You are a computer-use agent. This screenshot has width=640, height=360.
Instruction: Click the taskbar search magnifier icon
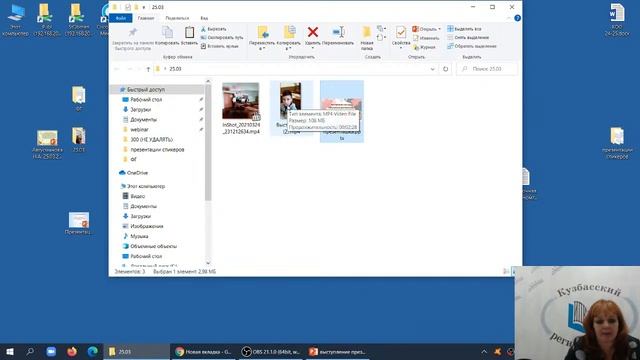pyautogui.click(x=30, y=351)
